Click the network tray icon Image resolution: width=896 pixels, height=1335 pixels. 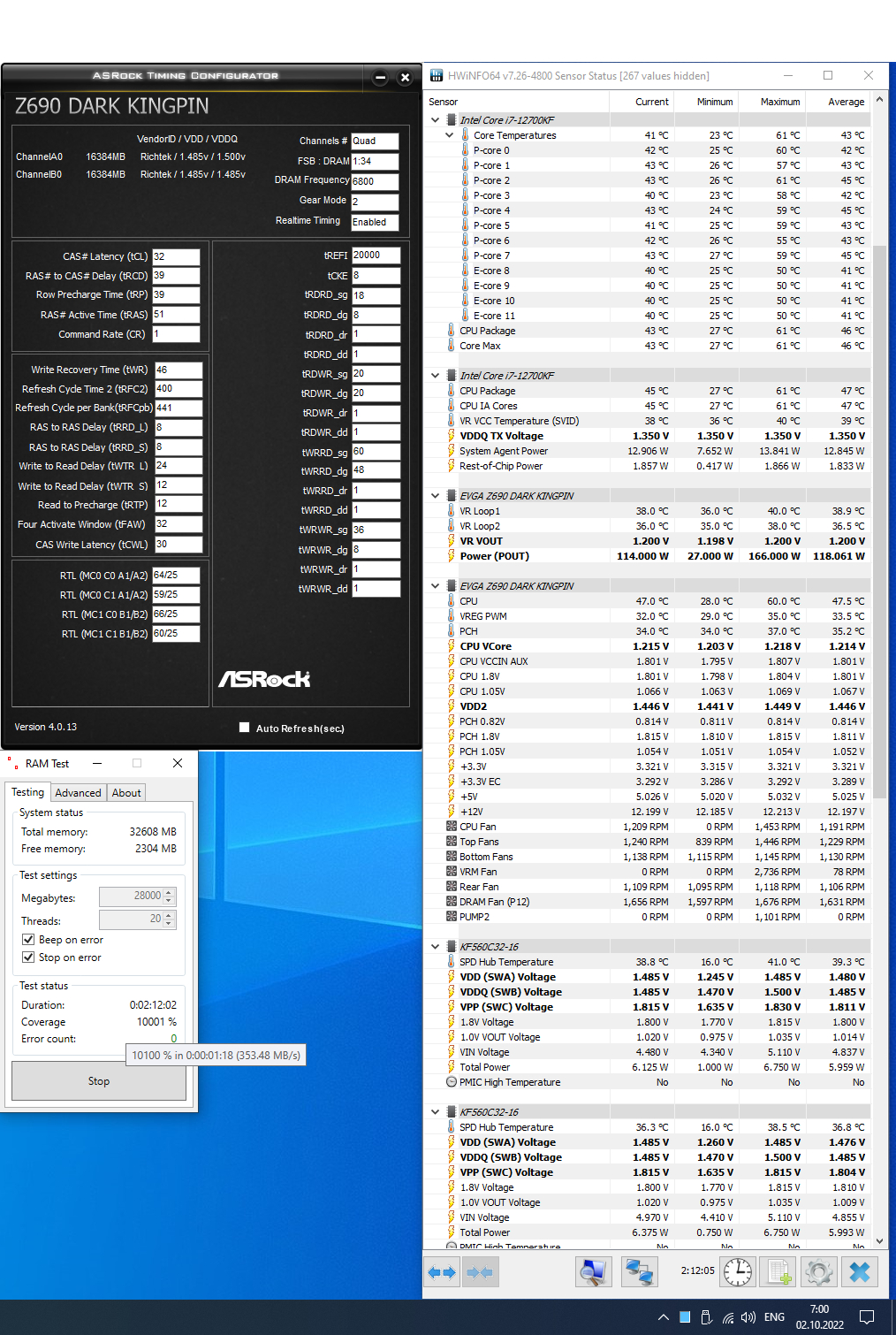728,1317
